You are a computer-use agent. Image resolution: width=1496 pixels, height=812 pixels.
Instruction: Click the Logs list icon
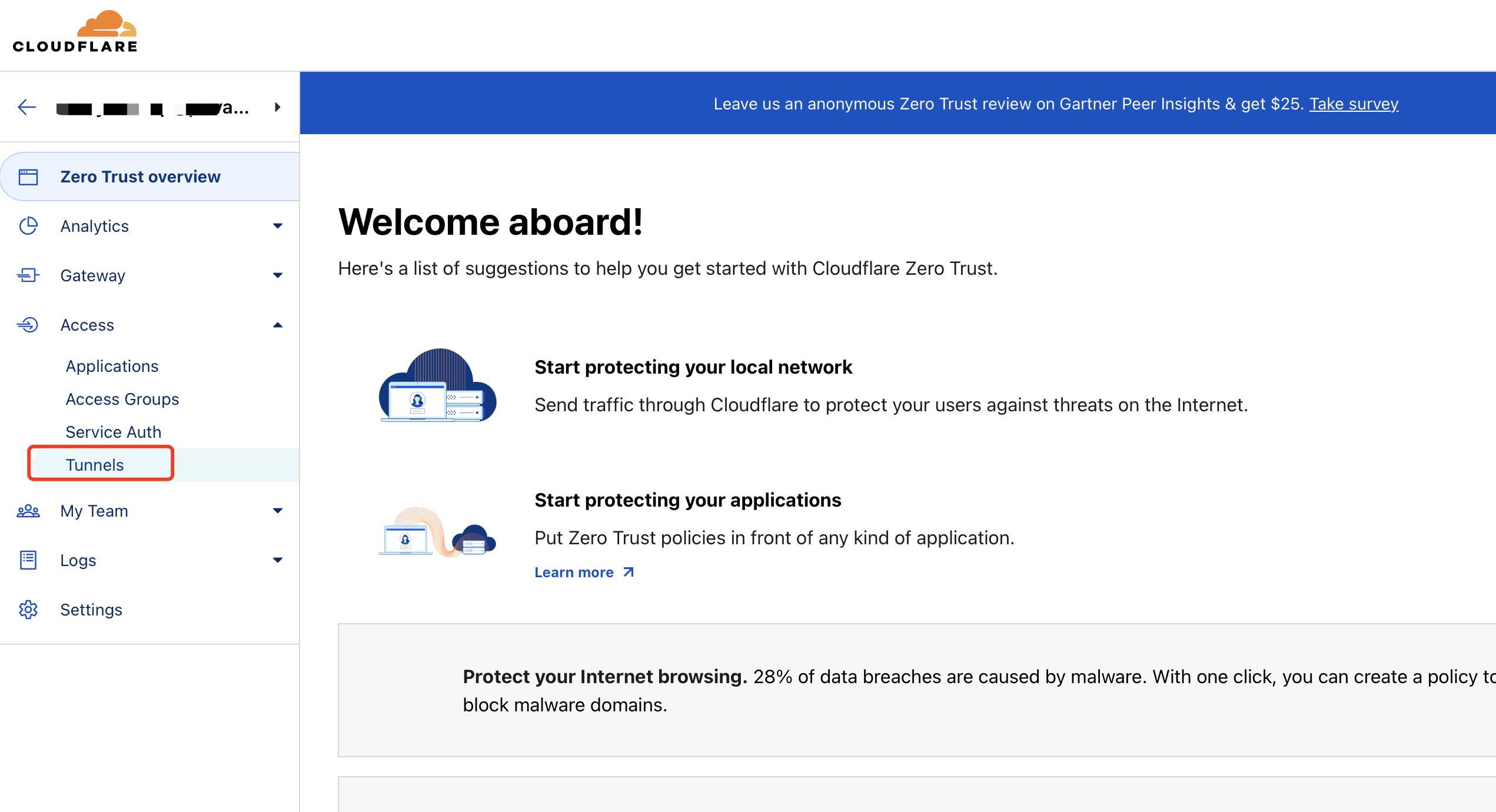point(28,560)
